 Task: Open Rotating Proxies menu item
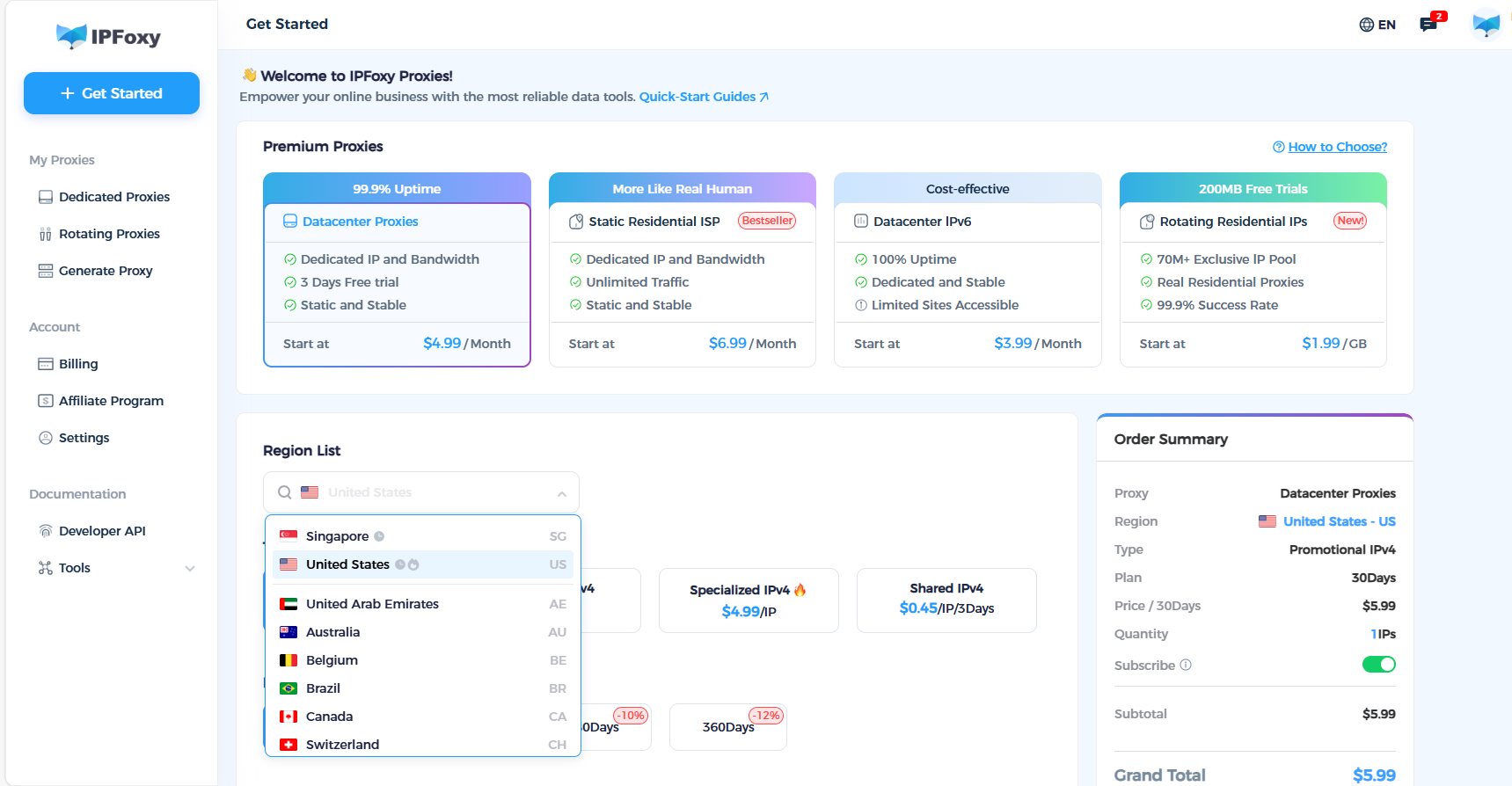click(x=112, y=234)
